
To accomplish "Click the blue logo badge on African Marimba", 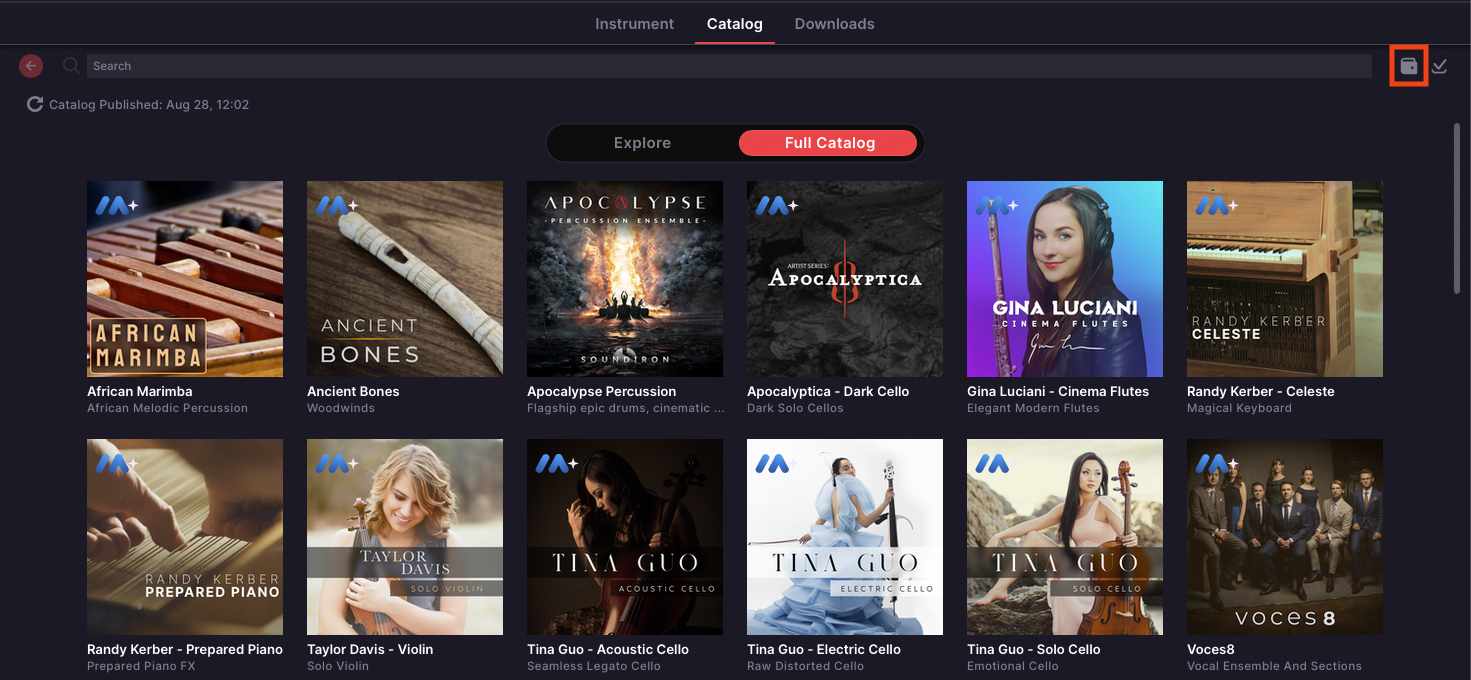I will click(117, 205).
